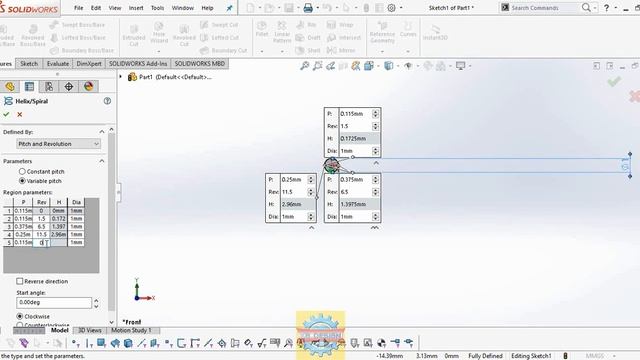Switch to the Sketch tab

(29, 64)
